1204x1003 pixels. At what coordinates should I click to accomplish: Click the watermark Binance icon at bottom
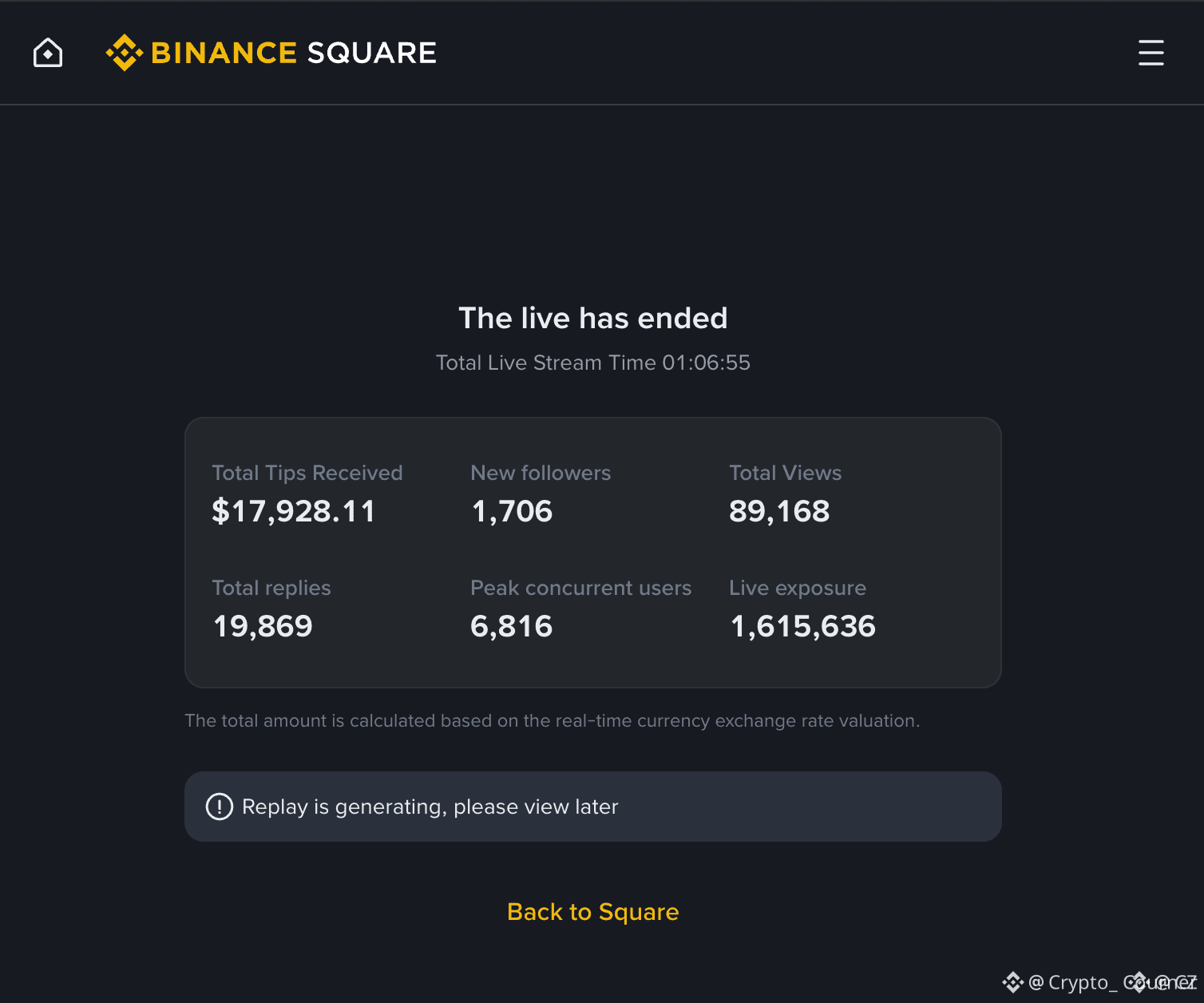[1013, 982]
